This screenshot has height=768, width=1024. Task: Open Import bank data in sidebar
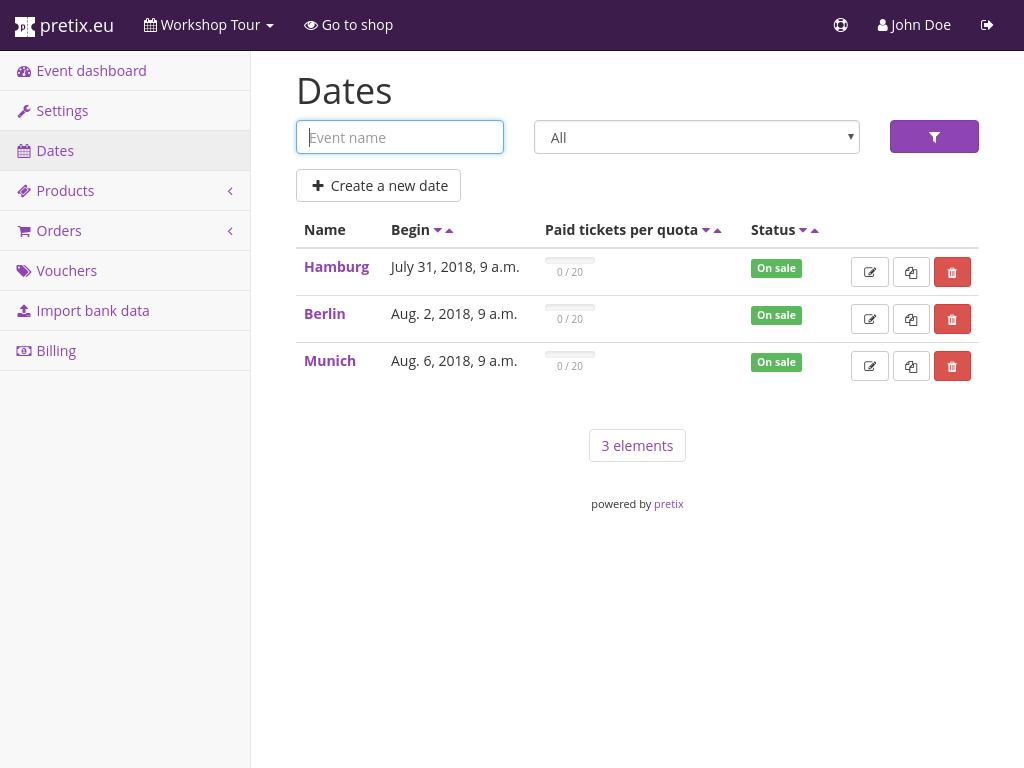[x=125, y=311]
